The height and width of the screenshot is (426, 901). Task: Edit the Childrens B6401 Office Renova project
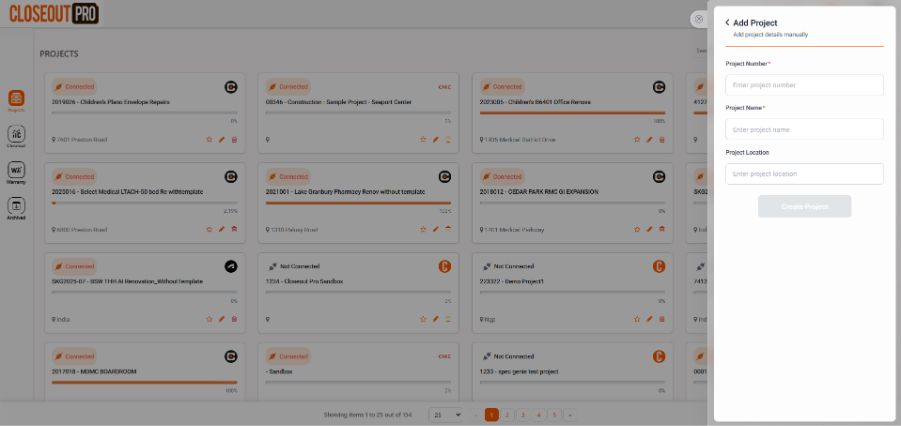click(x=649, y=140)
